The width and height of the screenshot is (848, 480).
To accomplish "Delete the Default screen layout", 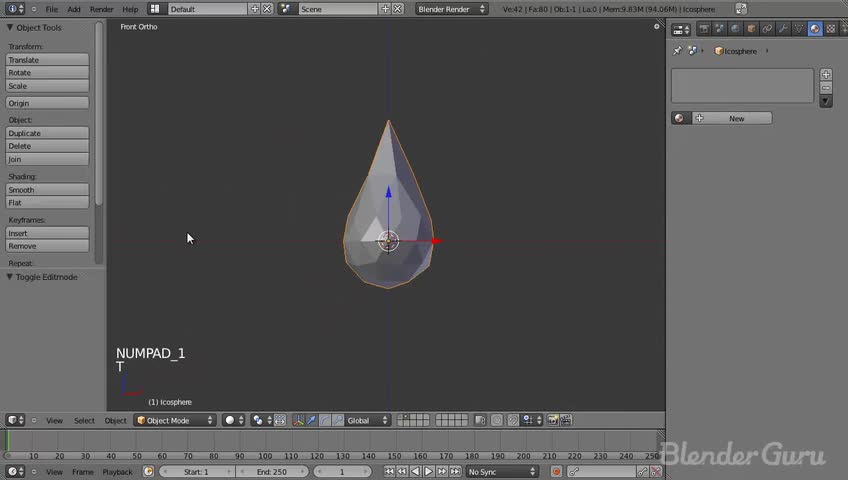I will pos(267,9).
